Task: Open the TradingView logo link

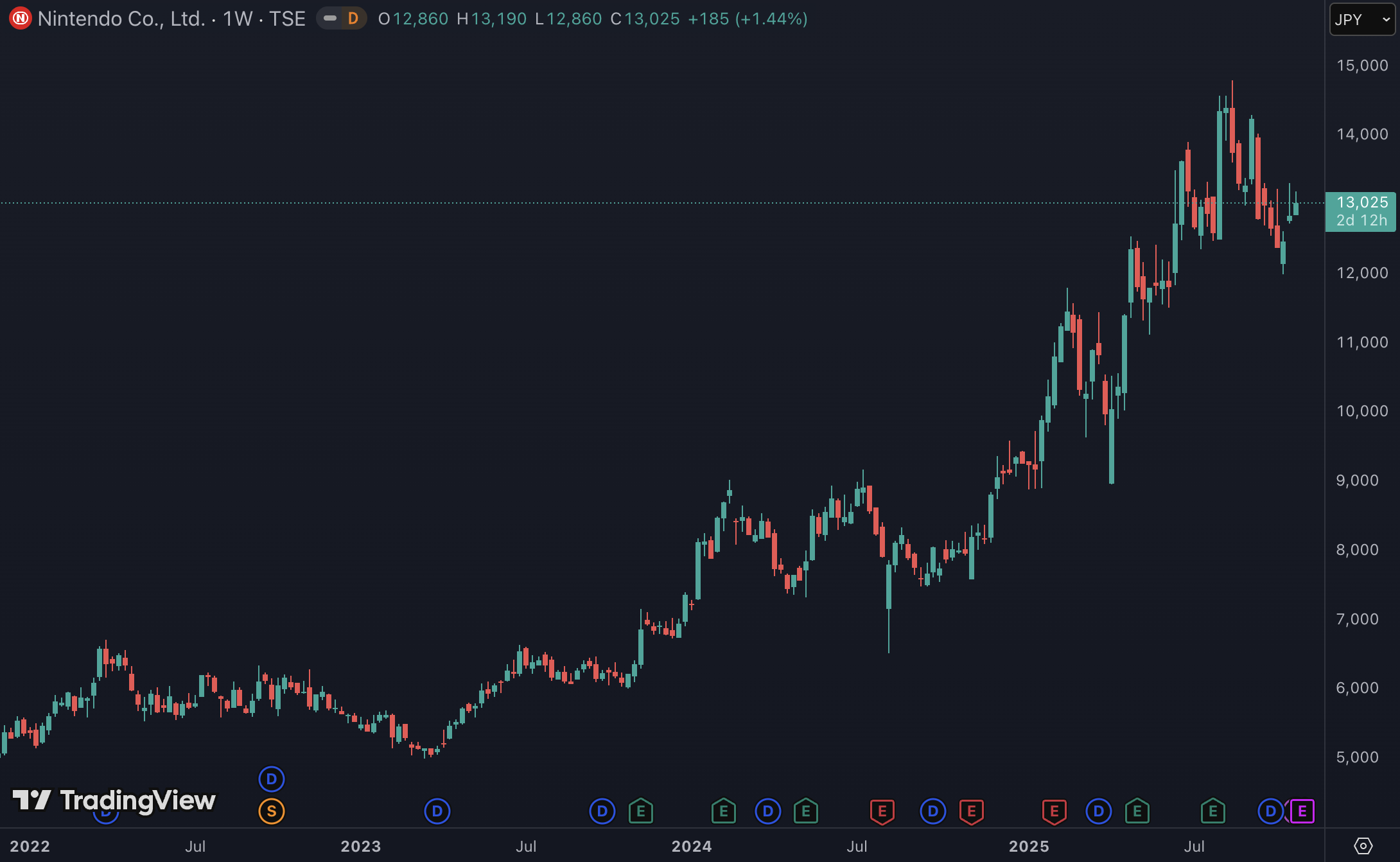Action: coord(114,800)
